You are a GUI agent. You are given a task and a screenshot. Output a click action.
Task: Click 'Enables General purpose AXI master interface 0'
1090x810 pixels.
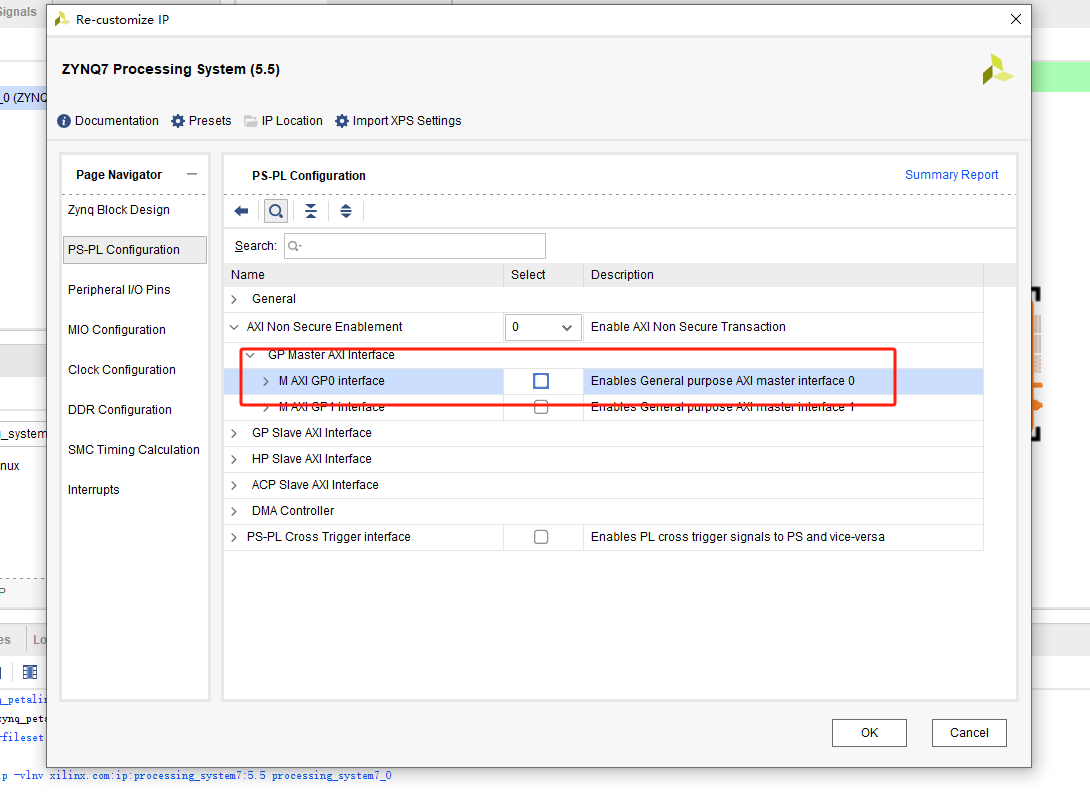point(723,381)
